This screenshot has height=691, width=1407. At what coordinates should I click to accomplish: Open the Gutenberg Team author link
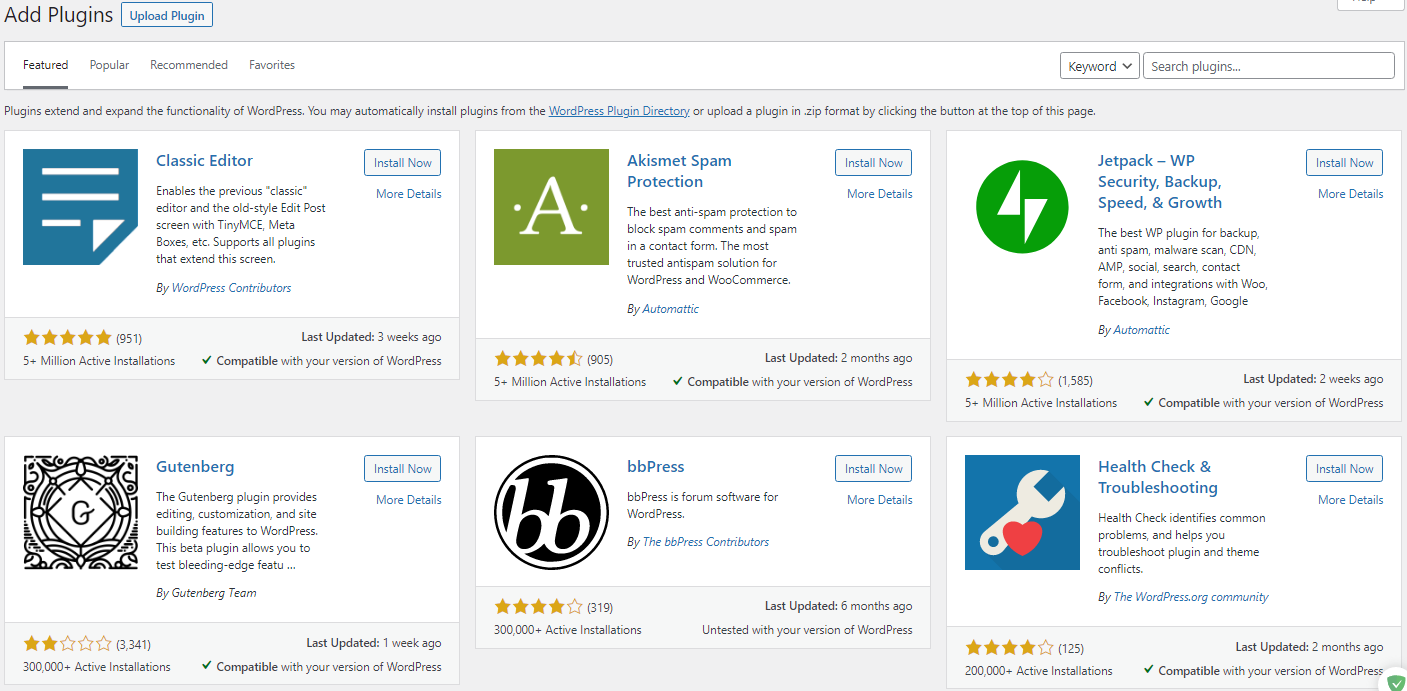point(214,593)
